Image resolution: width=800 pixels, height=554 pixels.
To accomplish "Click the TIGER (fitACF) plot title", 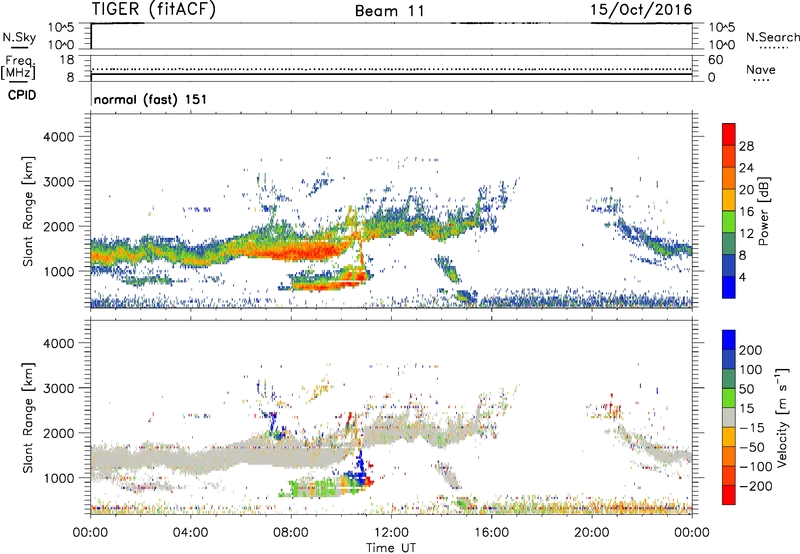I will coord(154,9).
